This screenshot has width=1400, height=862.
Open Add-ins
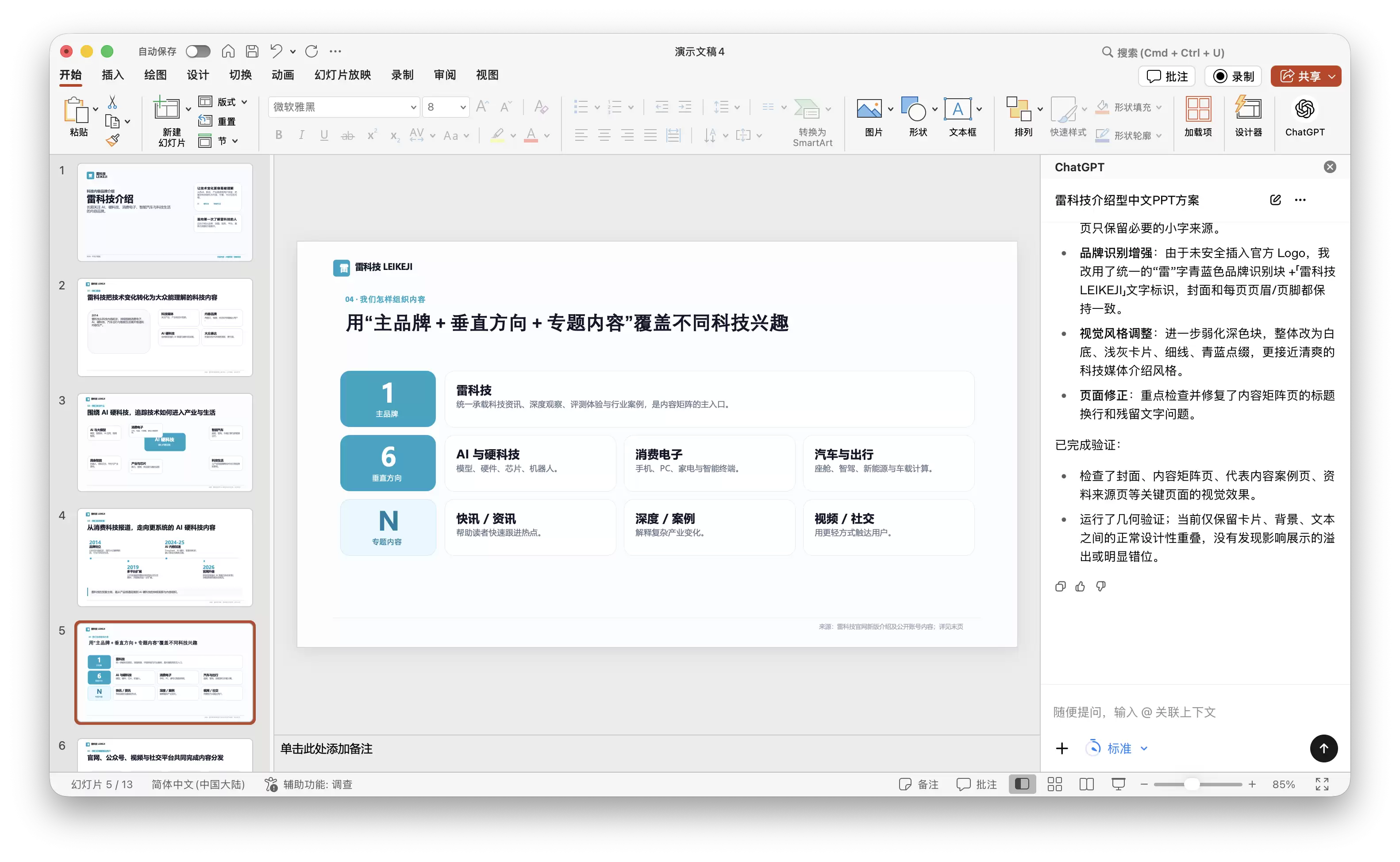tap(1198, 117)
